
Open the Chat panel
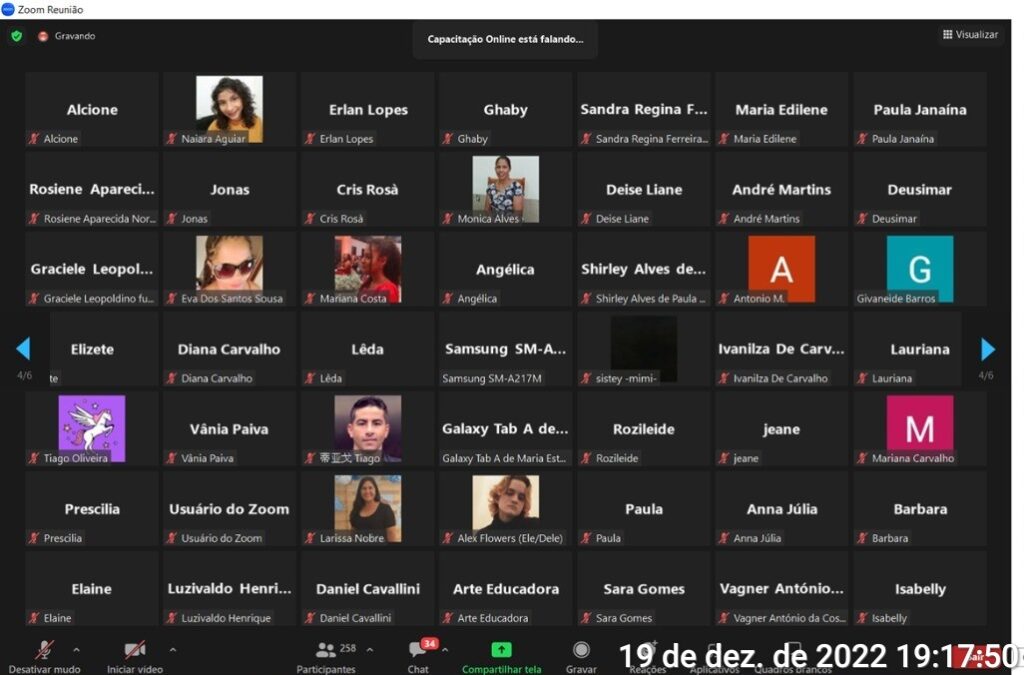(x=418, y=650)
